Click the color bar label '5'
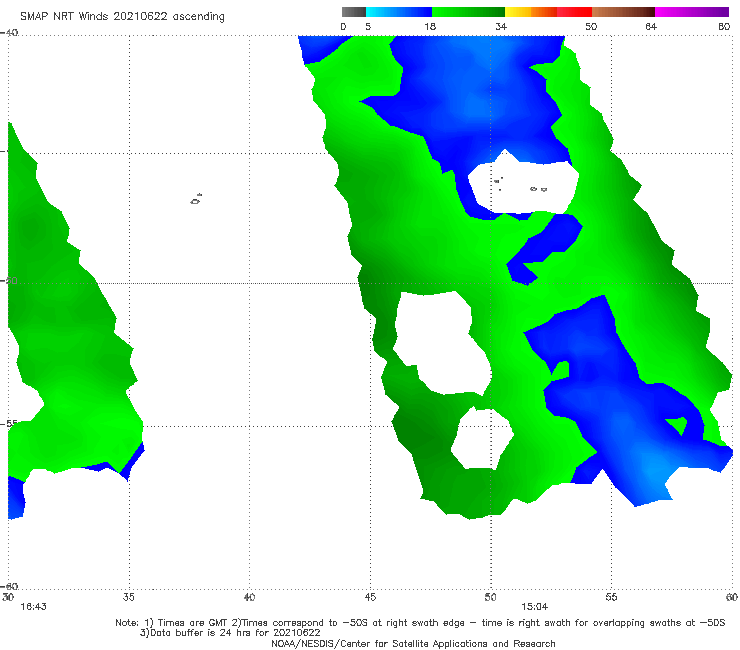Image resolution: width=740 pixels, height=650 pixels. 368,27
